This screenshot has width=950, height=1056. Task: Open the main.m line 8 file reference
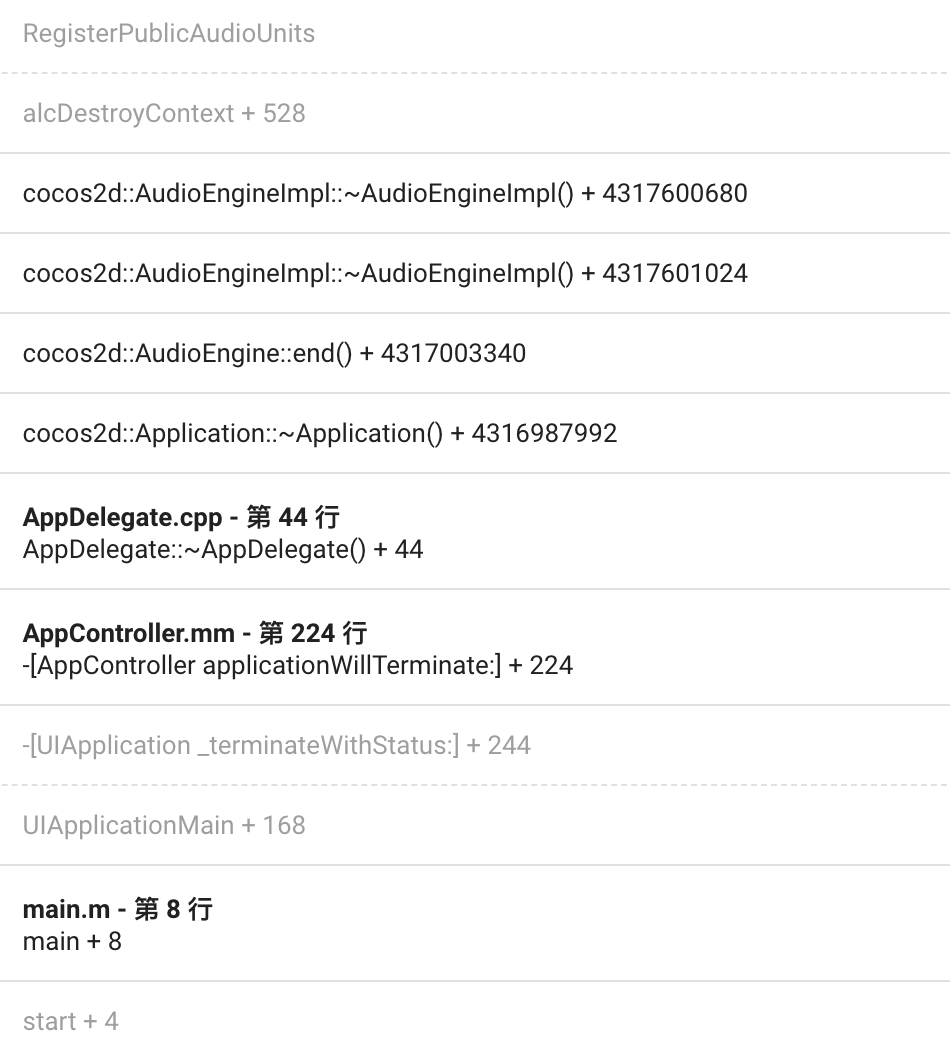click(117, 909)
